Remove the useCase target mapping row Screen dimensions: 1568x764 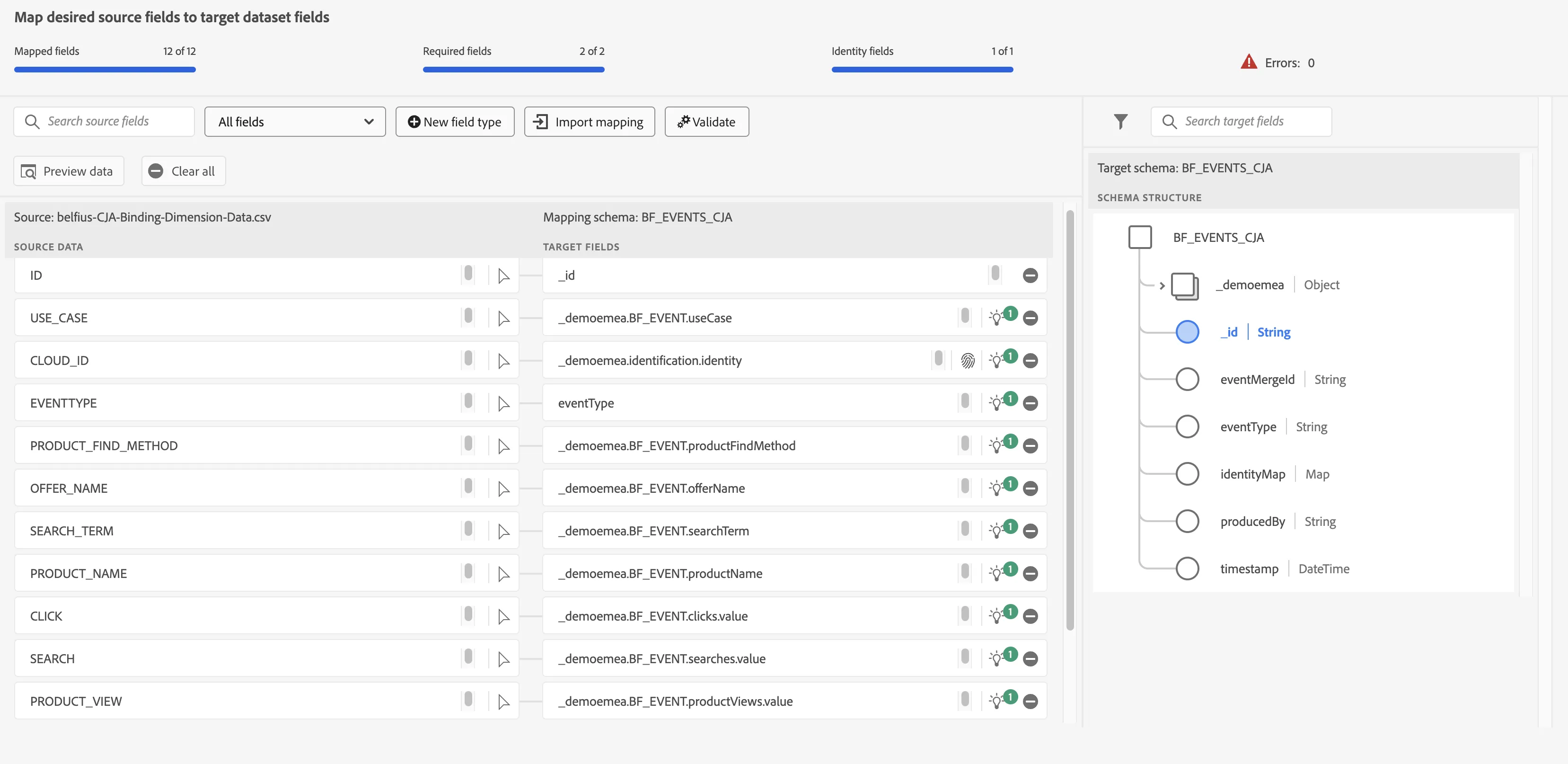[1030, 318]
